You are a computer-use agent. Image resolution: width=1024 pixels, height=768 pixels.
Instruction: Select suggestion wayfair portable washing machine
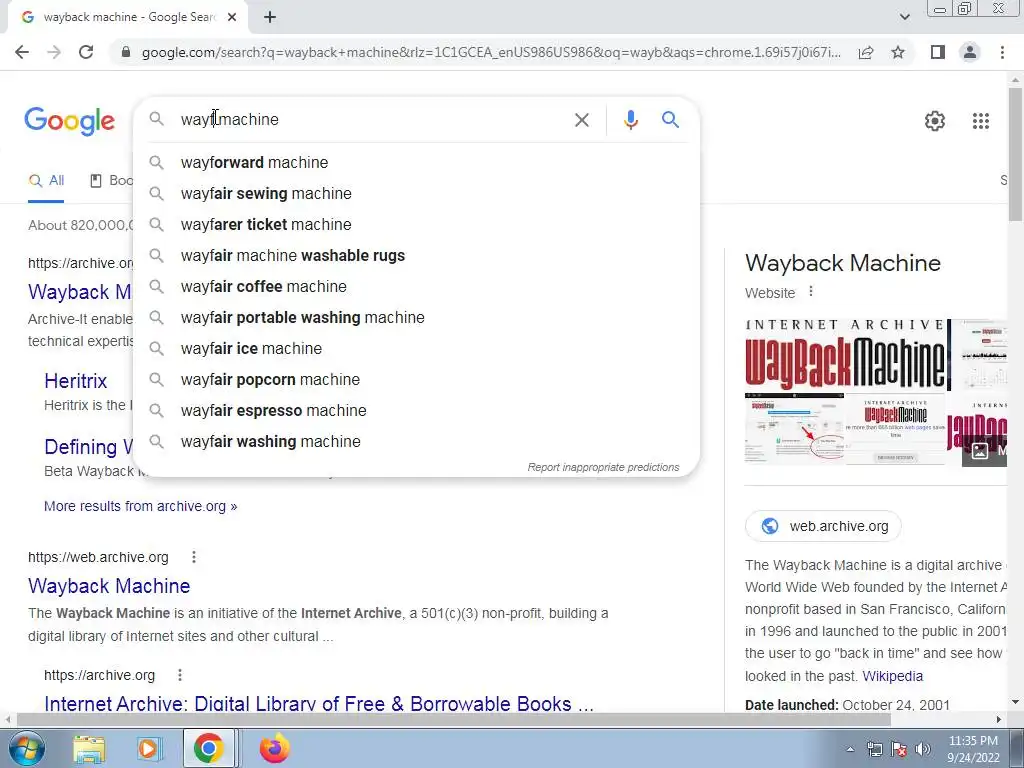pyautogui.click(x=416, y=317)
